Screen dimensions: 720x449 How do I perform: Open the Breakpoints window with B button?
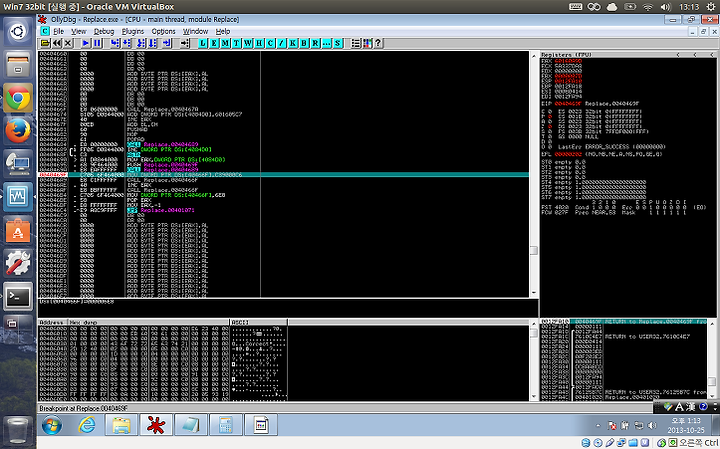click(x=304, y=43)
